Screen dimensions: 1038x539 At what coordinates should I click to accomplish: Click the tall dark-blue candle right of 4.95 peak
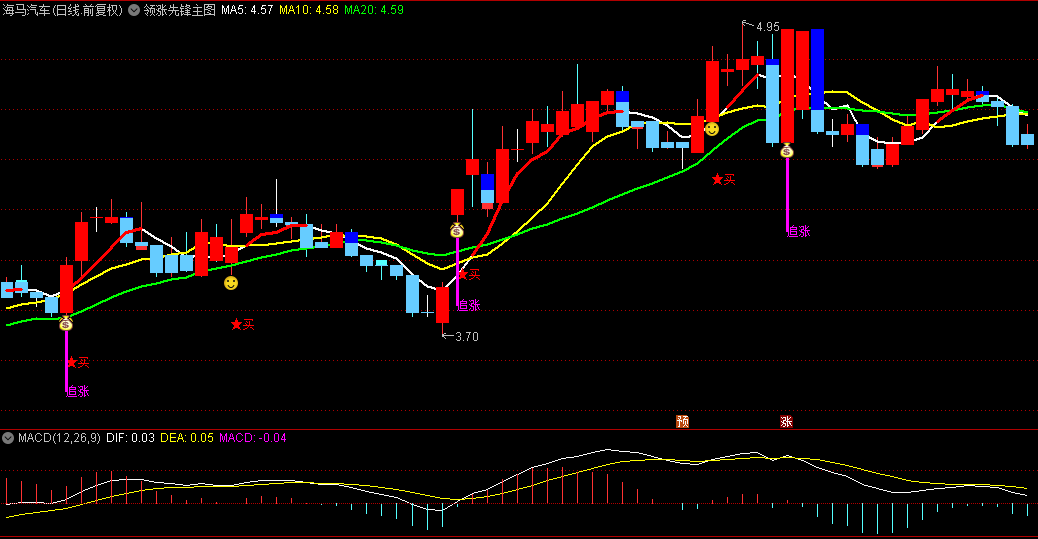pyautogui.click(x=818, y=70)
